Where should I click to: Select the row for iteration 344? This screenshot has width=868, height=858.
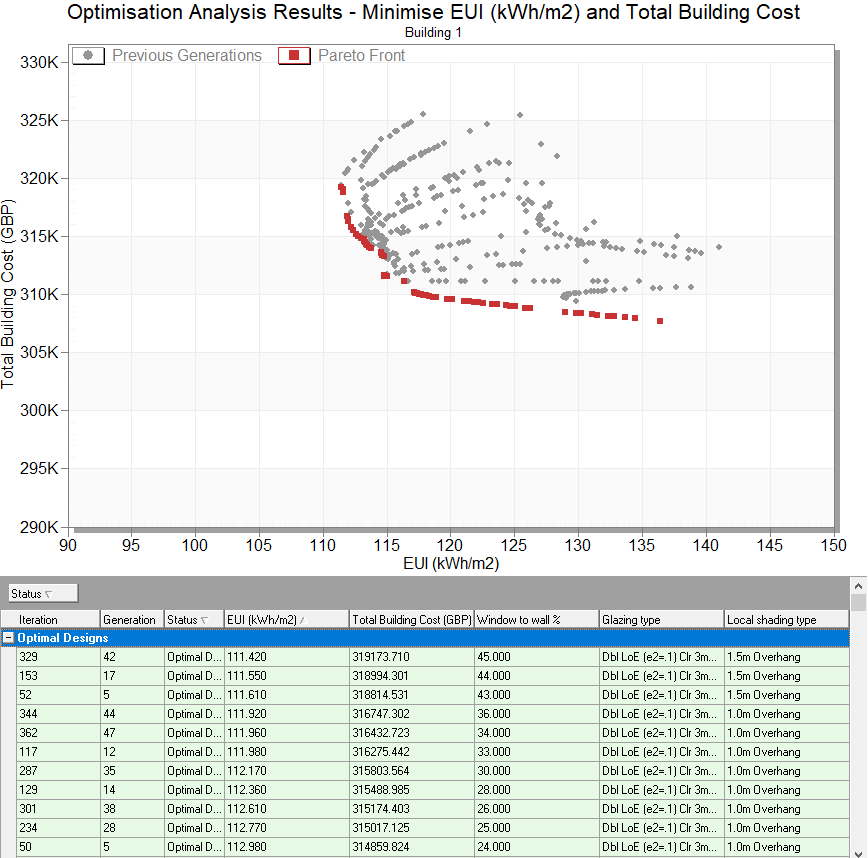(x=58, y=714)
